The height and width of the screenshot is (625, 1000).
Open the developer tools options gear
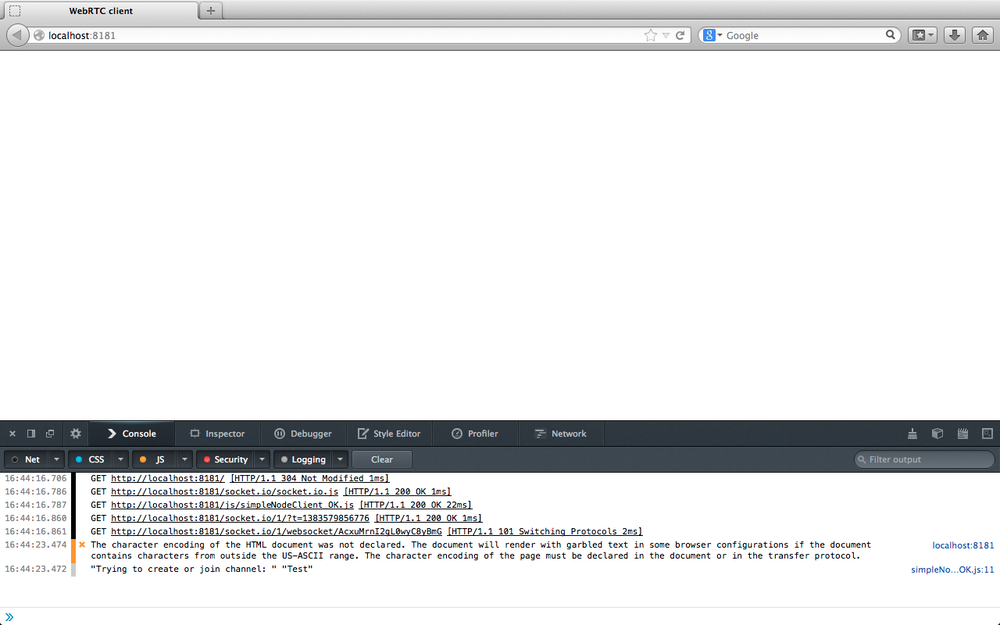click(75, 434)
